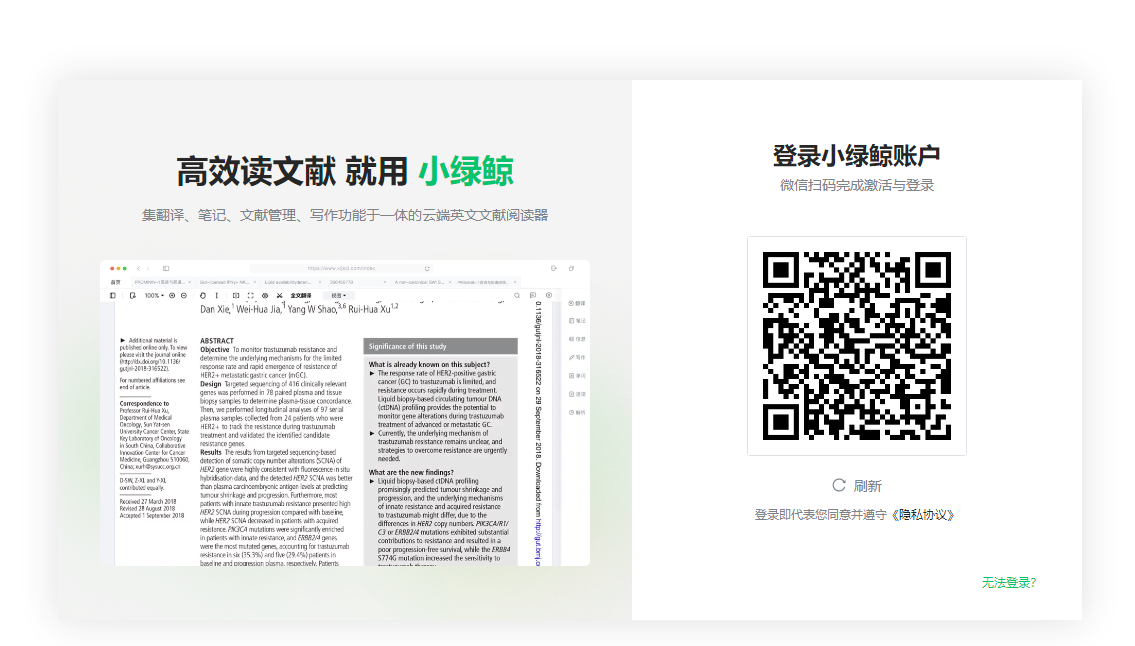Click the 刷新 refresh text button

click(867, 486)
